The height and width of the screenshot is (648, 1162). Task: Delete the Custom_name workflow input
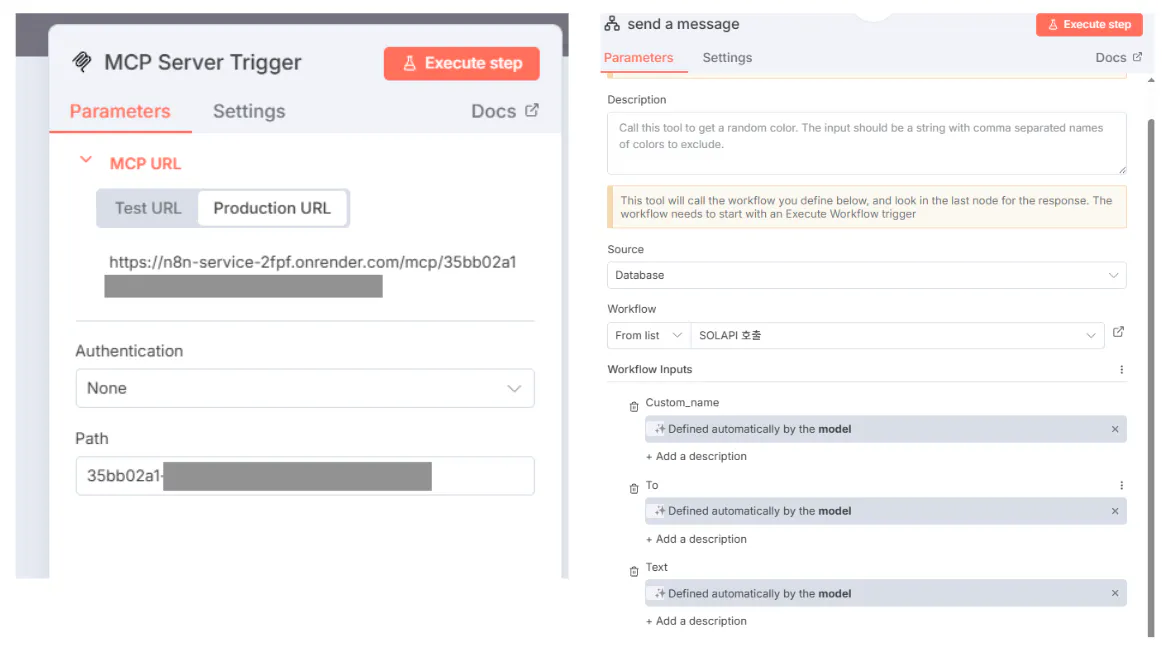[634, 407]
